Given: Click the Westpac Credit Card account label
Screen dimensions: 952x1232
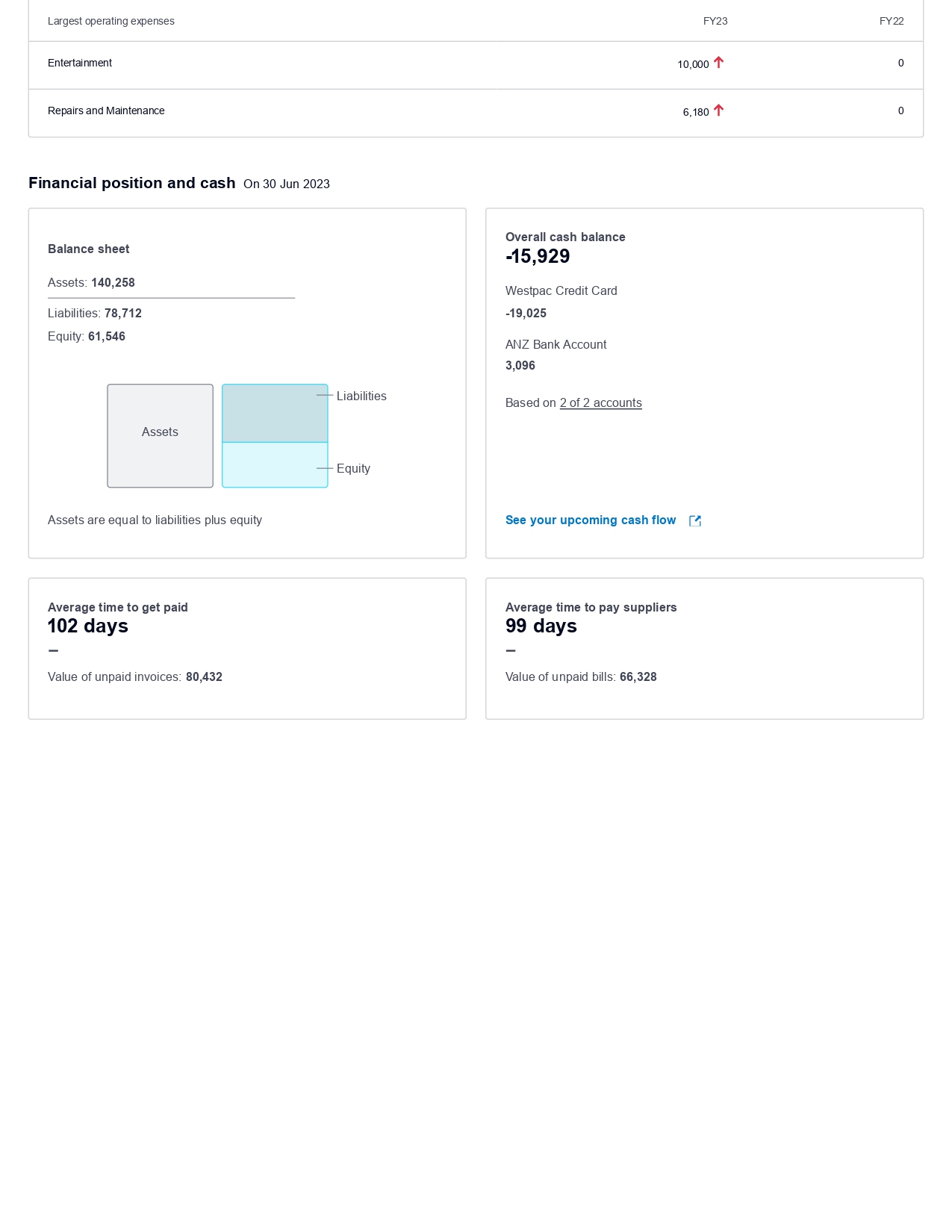Looking at the screenshot, I should click(561, 291).
